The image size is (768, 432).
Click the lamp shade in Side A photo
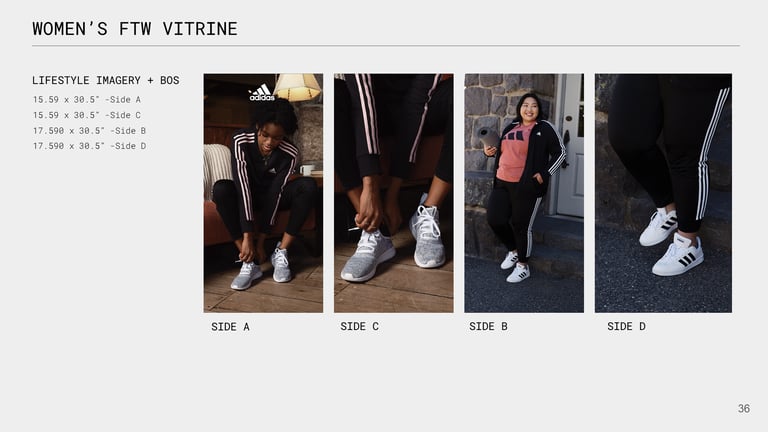(297, 87)
